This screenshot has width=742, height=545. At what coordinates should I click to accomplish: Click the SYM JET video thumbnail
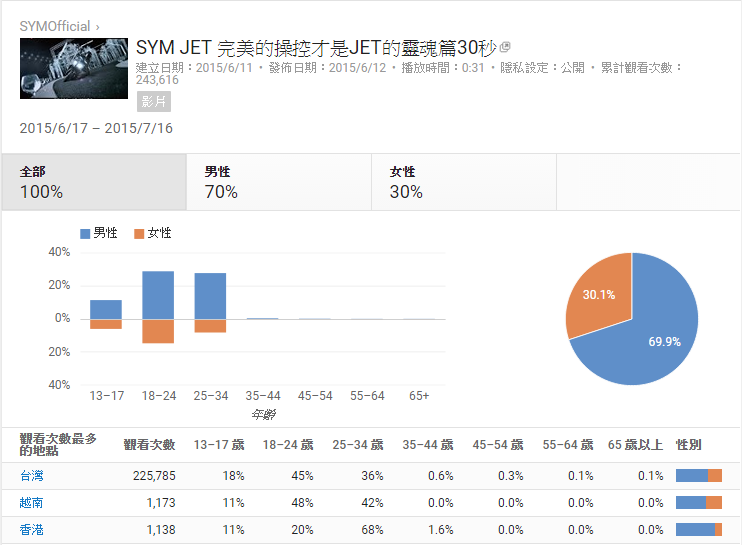click(x=74, y=69)
